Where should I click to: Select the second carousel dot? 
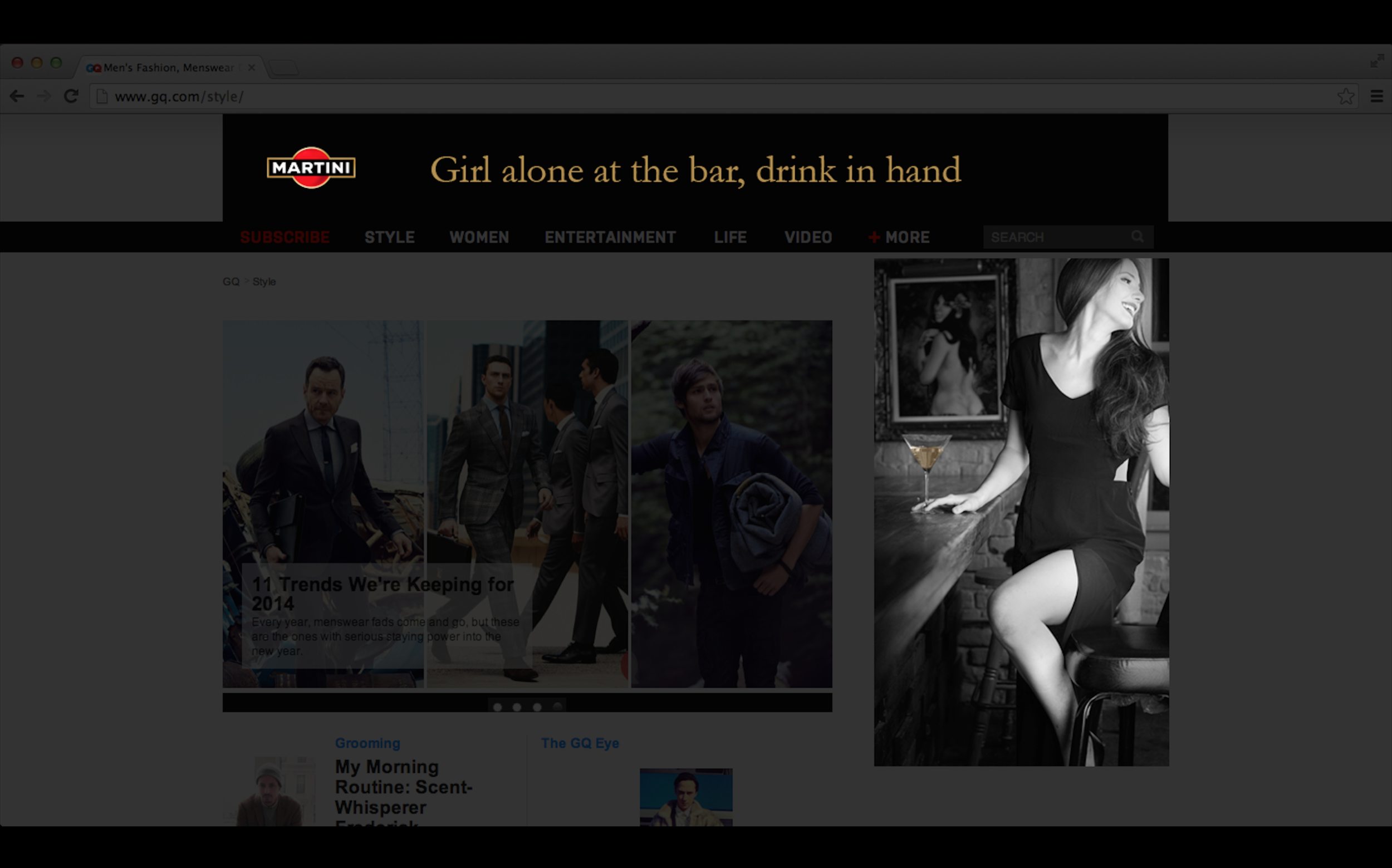(x=517, y=707)
